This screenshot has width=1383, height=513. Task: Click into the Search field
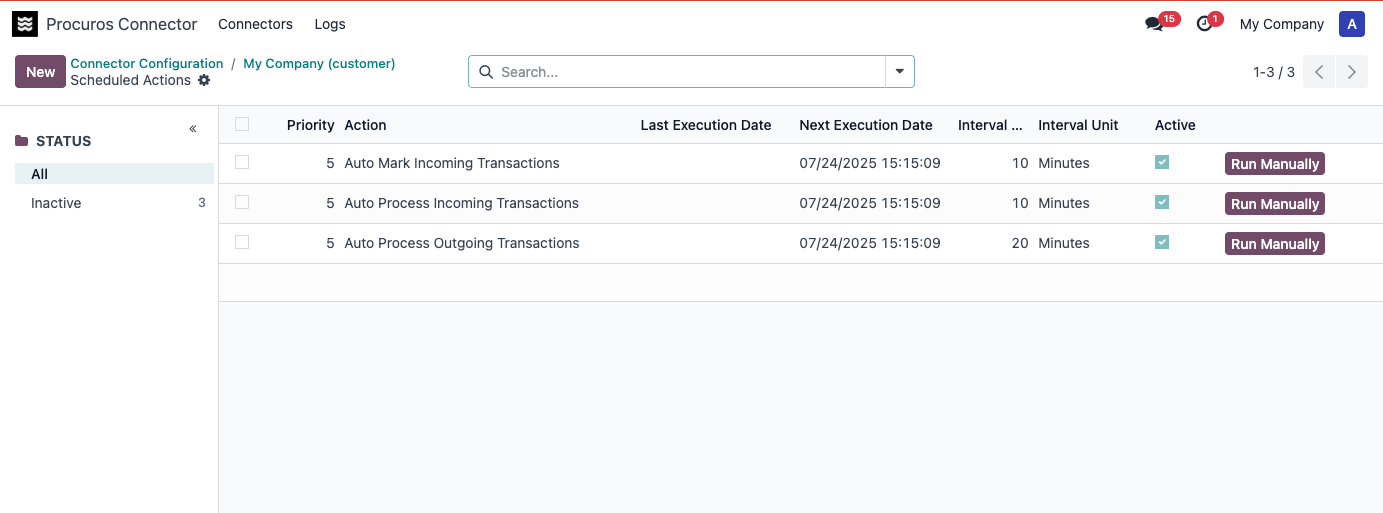tap(690, 72)
